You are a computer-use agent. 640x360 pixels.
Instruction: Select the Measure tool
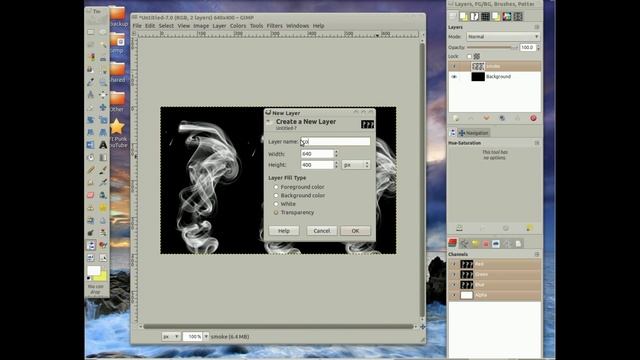point(91,95)
